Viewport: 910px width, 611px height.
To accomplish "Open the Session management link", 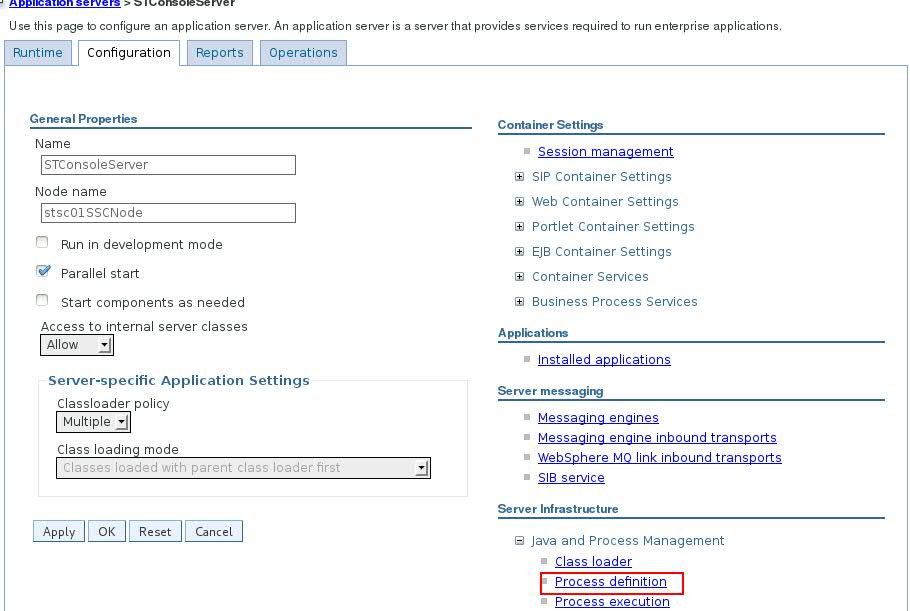I will pyautogui.click(x=605, y=152).
